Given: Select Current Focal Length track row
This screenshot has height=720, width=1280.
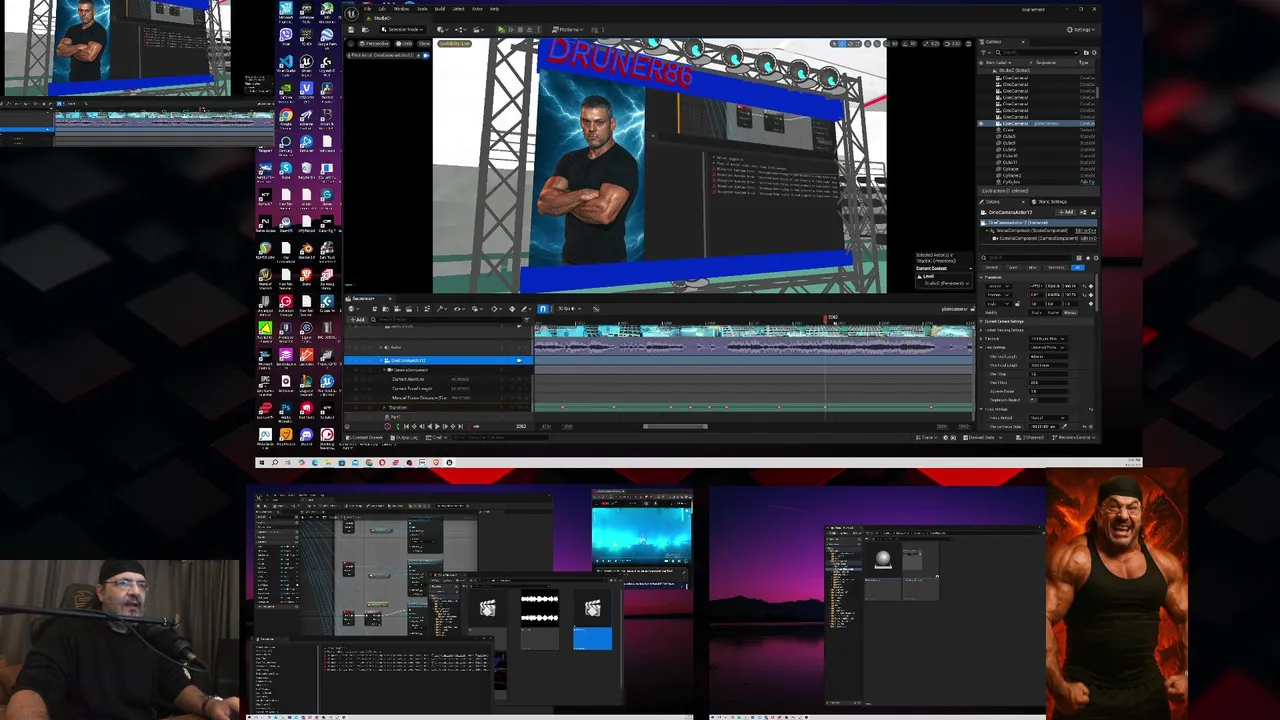Looking at the screenshot, I should [x=437, y=388].
